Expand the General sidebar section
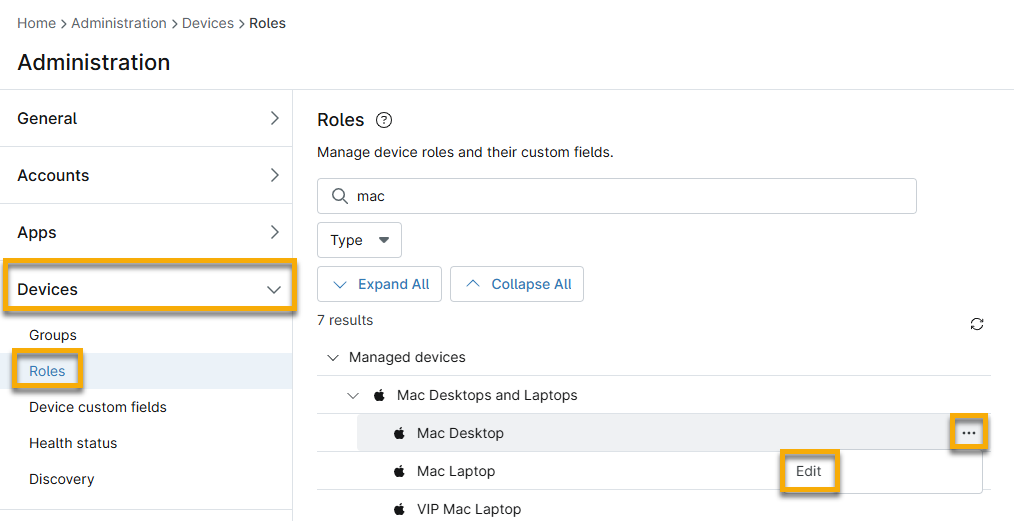The width and height of the screenshot is (1014, 521). tap(274, 118)
